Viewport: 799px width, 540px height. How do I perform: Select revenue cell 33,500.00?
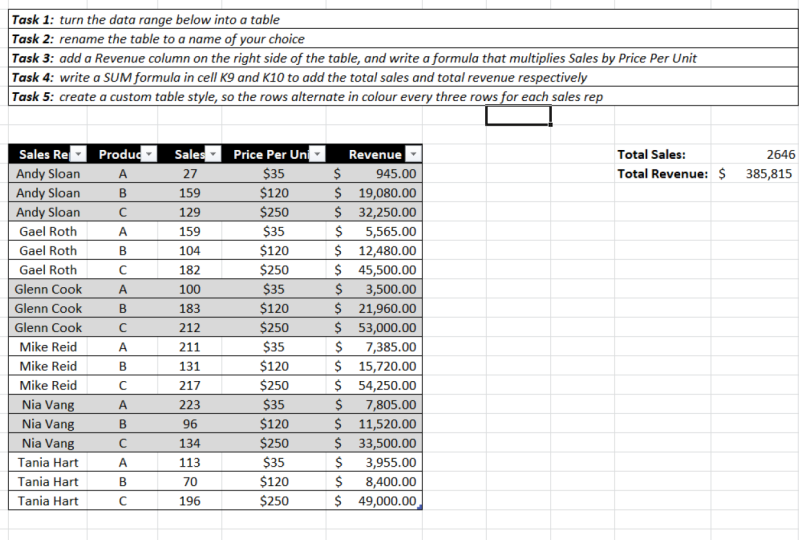click(374, 443)
